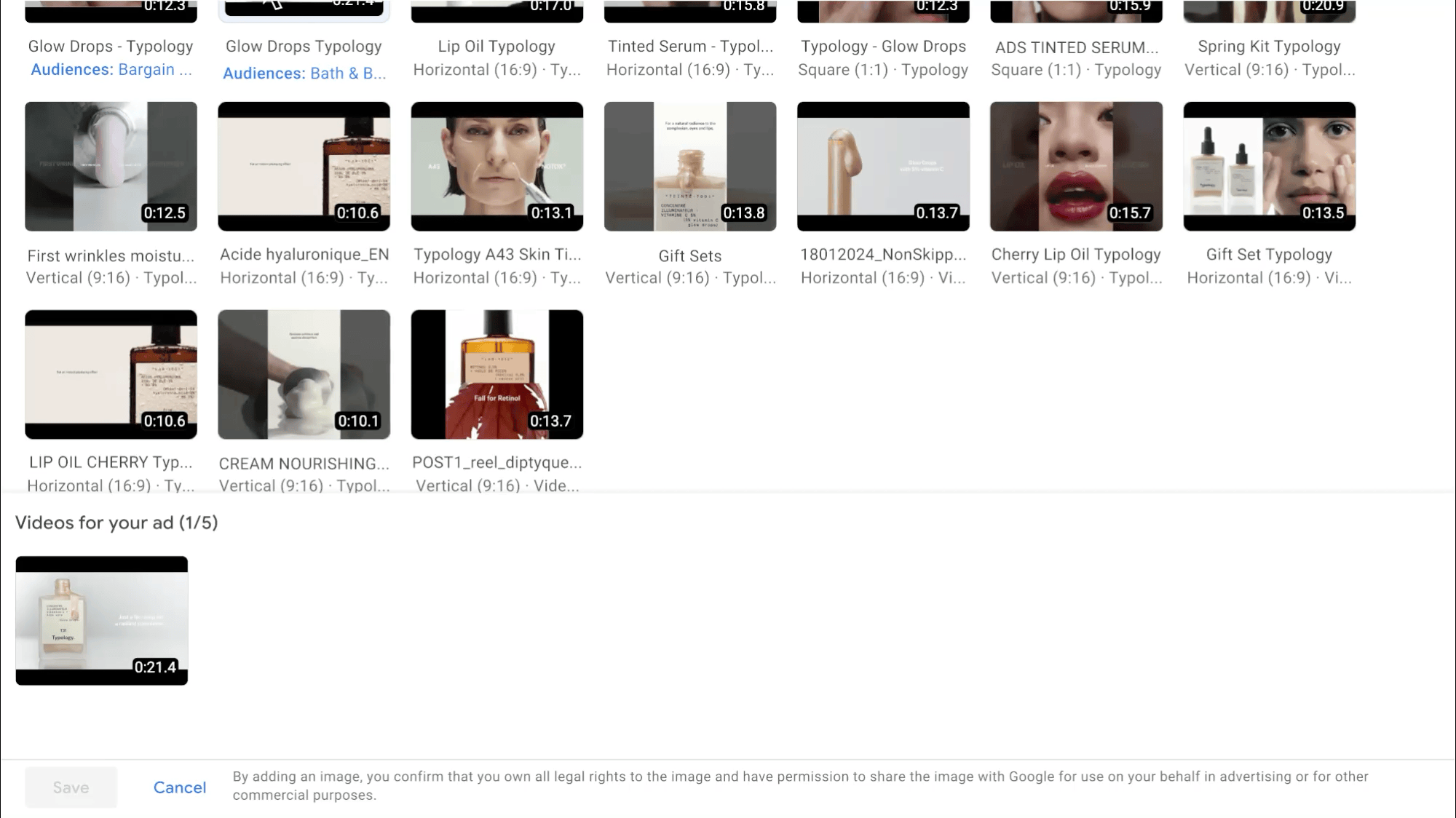This screenshot has width=1456, height=818.
Task: Click the 0:15.7 duration on Cherry Lip Oil video
Action: click(1130, 213)
